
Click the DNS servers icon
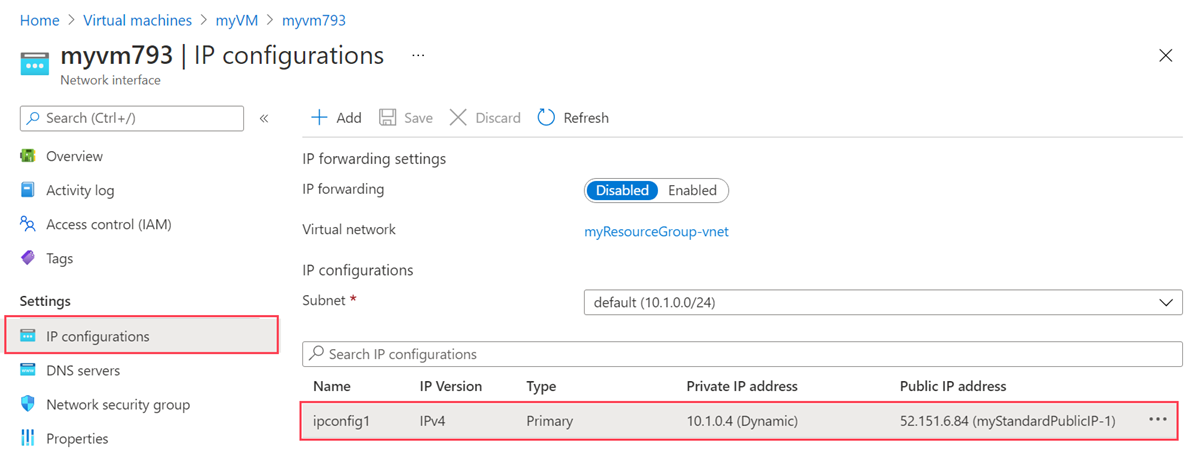tap(28, 370)
